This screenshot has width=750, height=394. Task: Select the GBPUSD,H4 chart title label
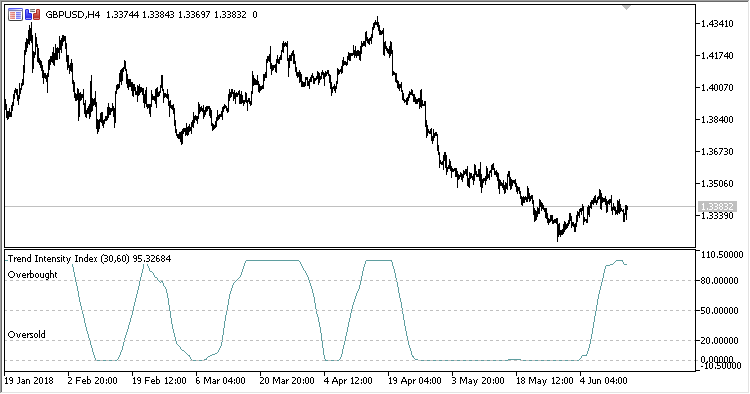coord(73,15)
